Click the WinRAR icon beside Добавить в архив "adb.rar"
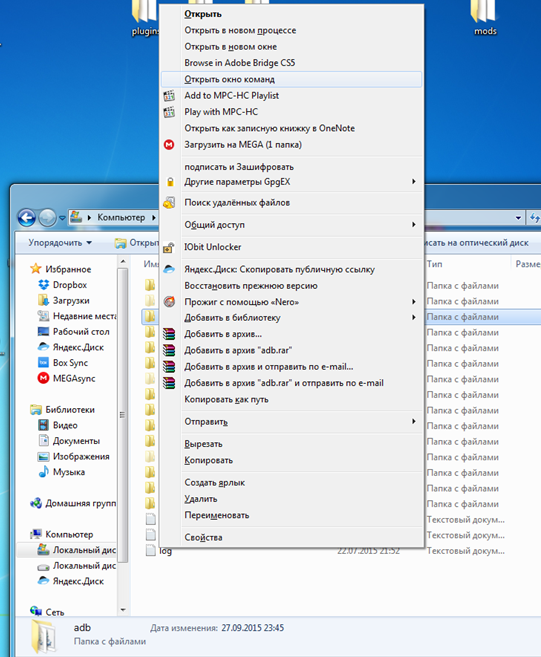This screenshot has height=657, width=541. [169, 350]
